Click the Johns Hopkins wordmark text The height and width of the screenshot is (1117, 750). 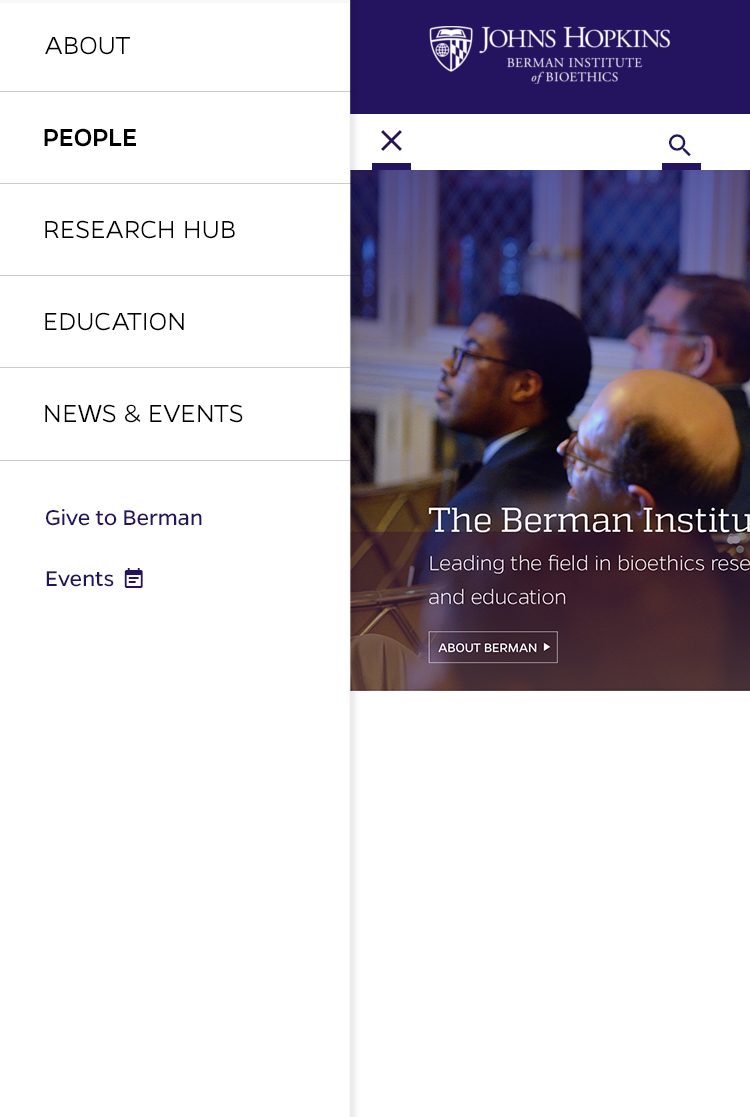(575, 38)
